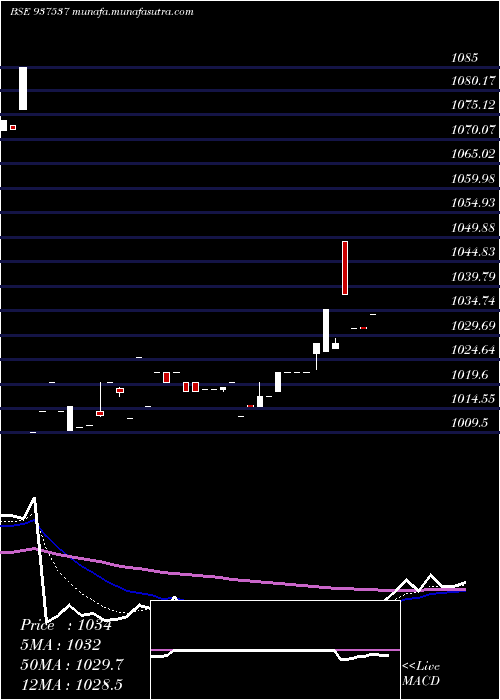Click the 1075.12 price axis label

click(473, 105)
